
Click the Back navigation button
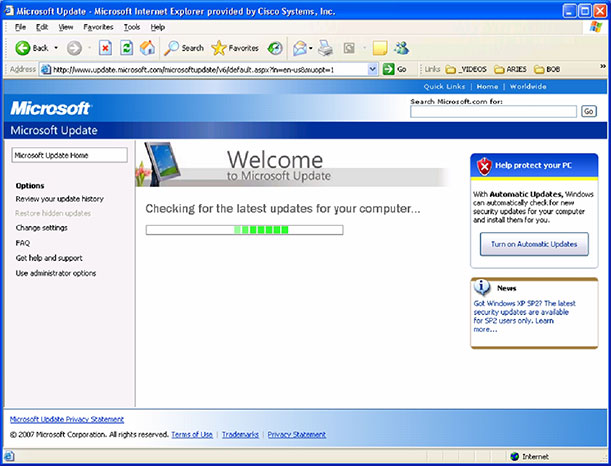(32, 47)
